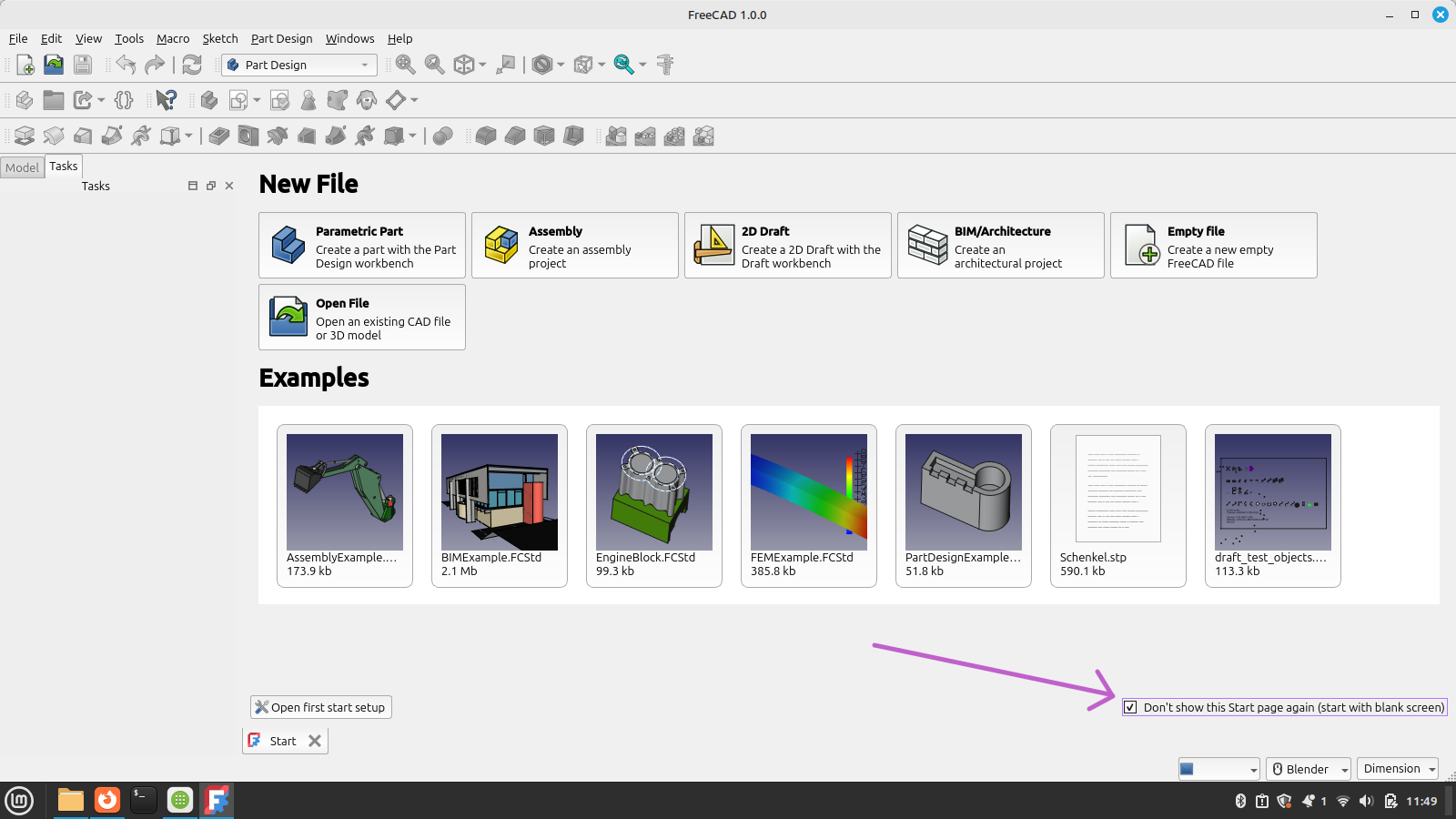Open the Macro menu

point(173,38)
